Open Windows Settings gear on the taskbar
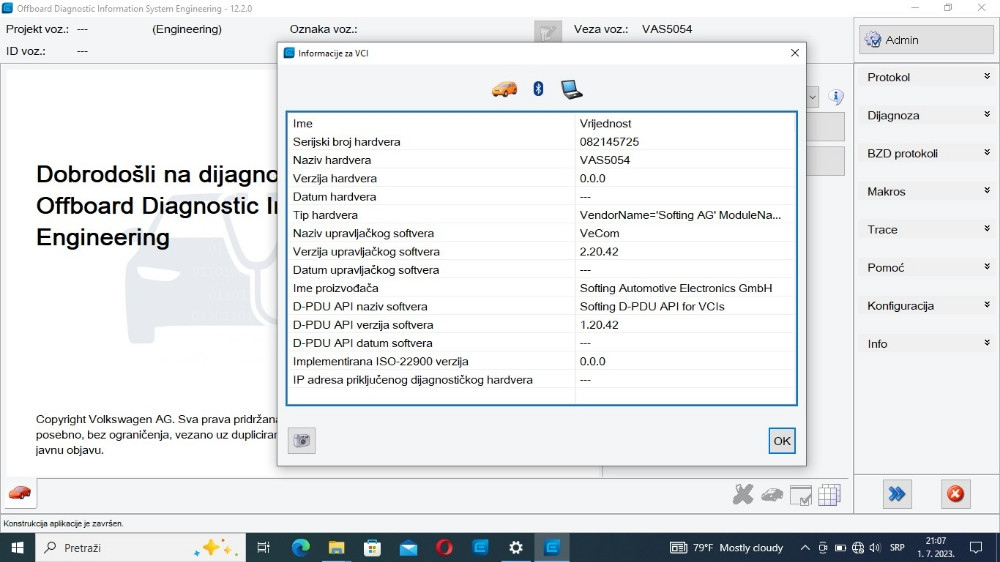 click(516, 547)
